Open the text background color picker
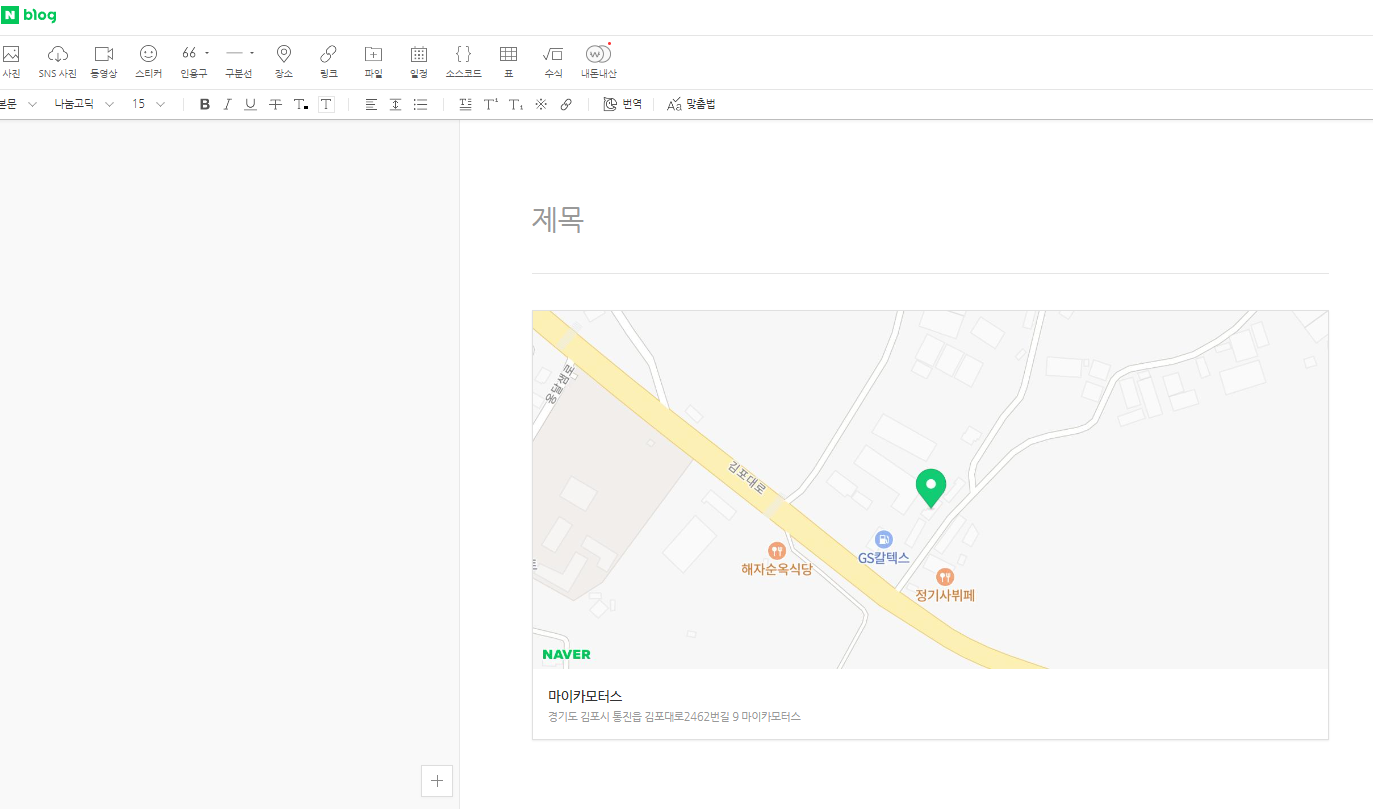Screen dimensions: 1373x809 click(326, 104)
